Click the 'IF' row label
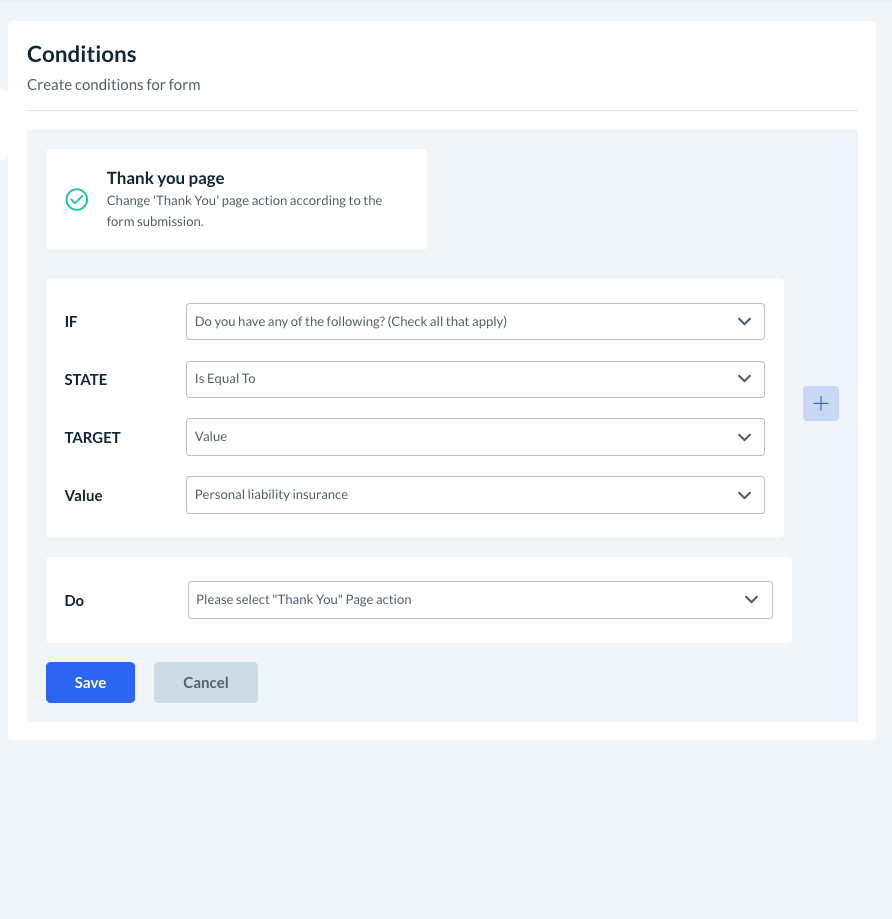 (71, 322)
